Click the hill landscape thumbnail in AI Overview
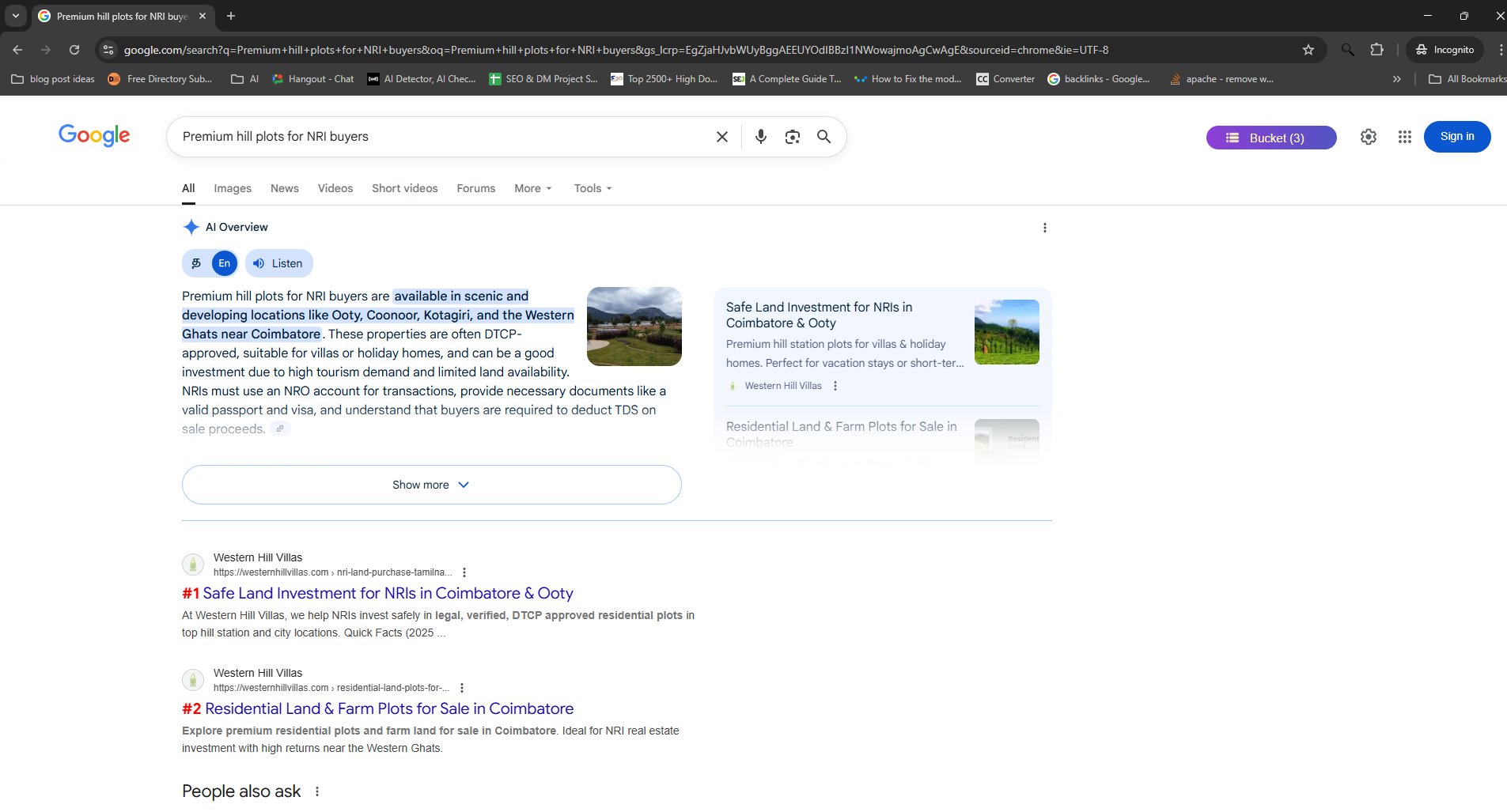Viewport: 1507px width, 812px height. tap(634, 327)
